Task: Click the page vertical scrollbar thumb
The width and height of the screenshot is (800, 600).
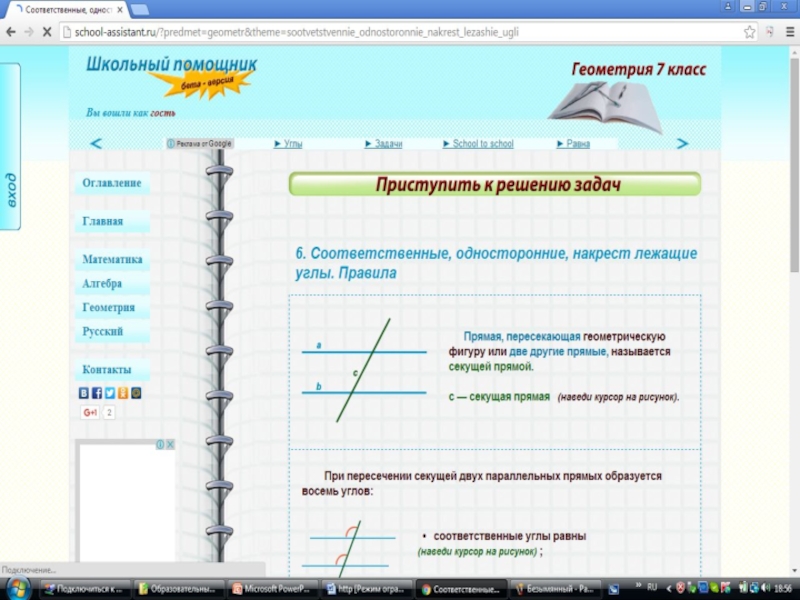Action: click(x=794, y=165)
